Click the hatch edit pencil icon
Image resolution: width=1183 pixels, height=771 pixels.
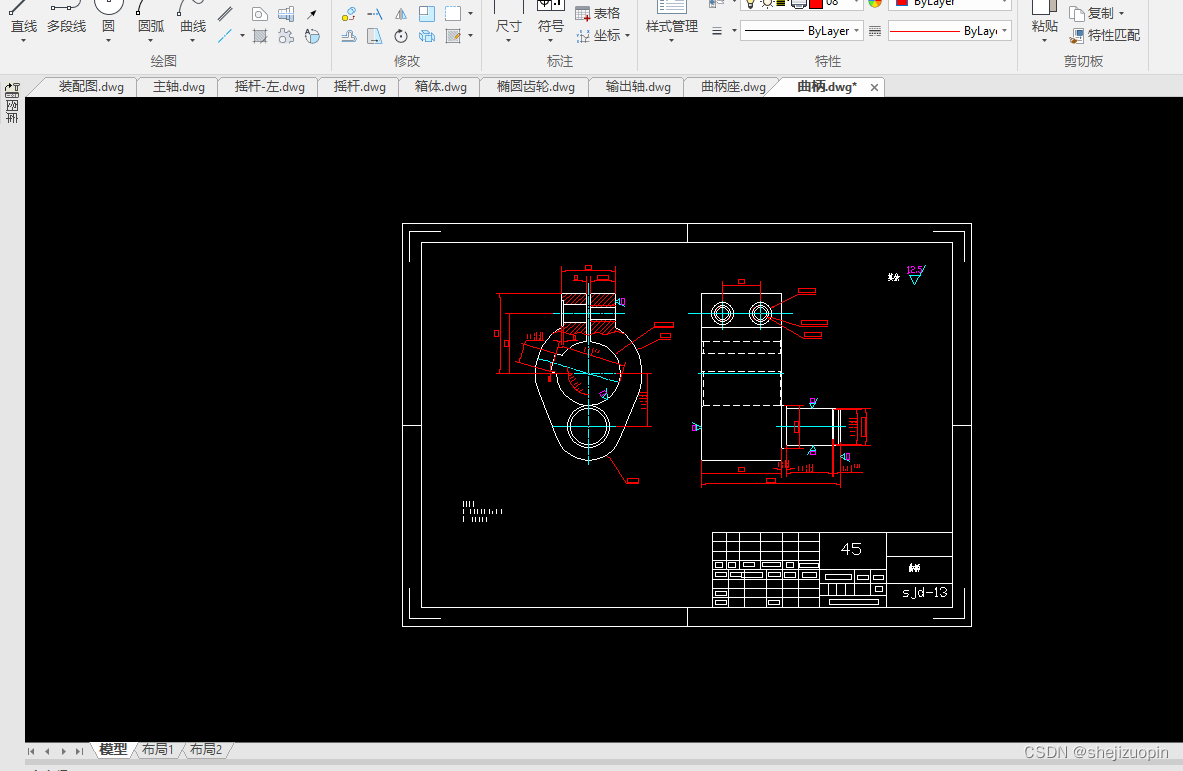pos(453,35)
